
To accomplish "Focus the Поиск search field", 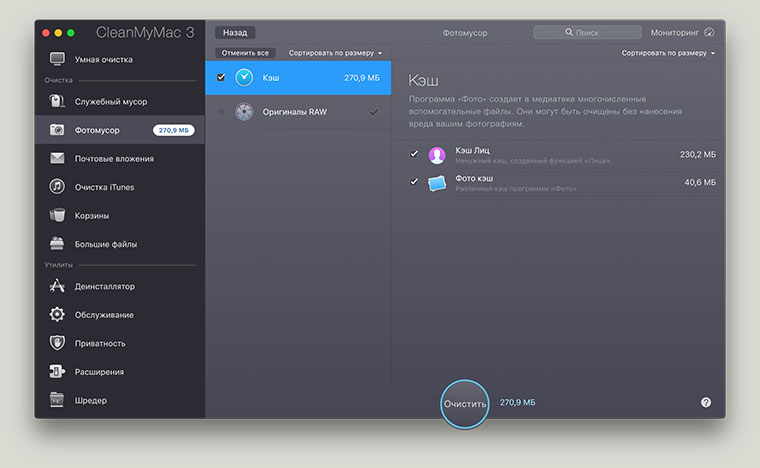I will tap(587, 32).
